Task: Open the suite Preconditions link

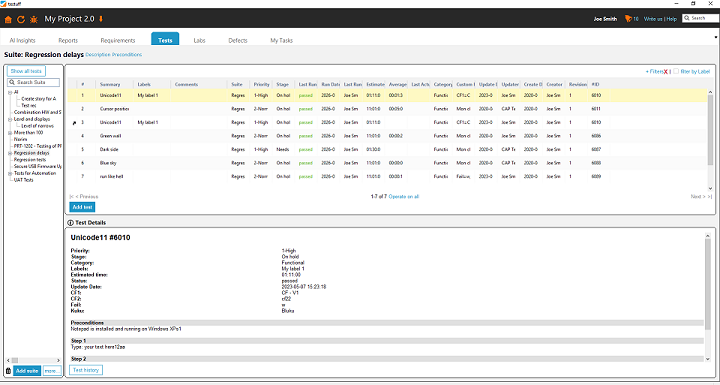Action: pyautogui.click(x=127, y=55)
